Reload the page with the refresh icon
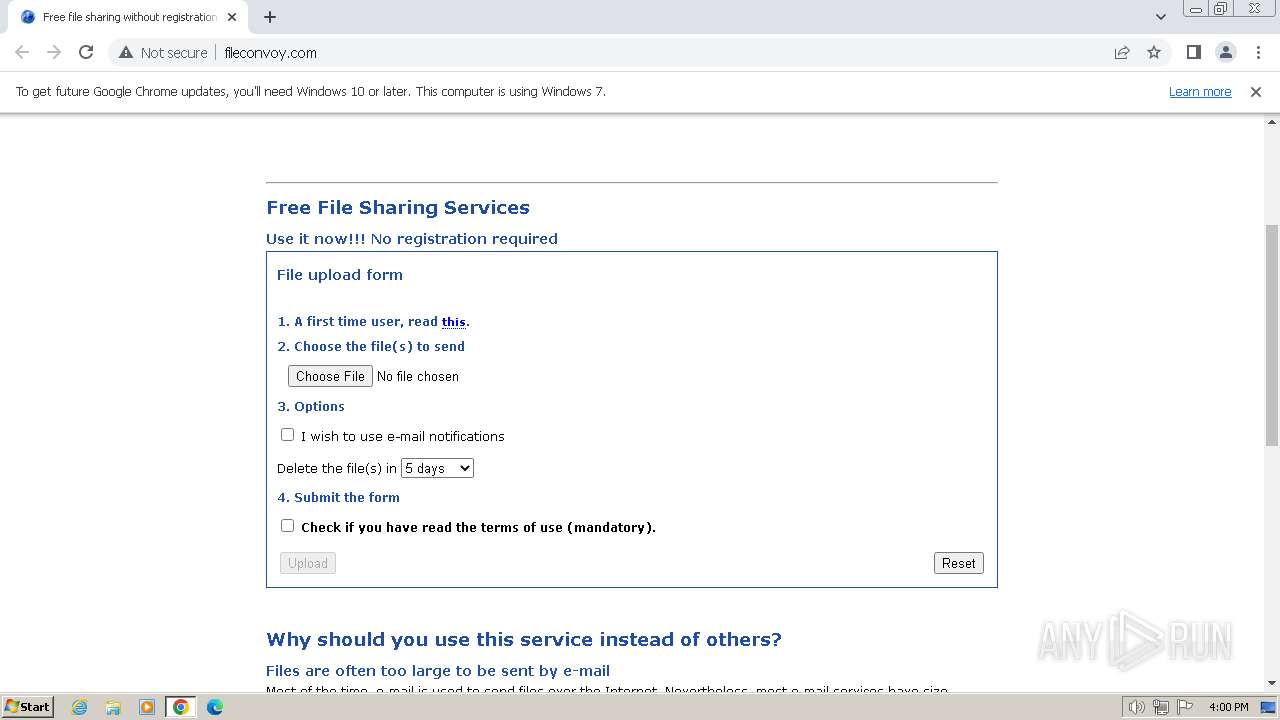 point(86,53)
